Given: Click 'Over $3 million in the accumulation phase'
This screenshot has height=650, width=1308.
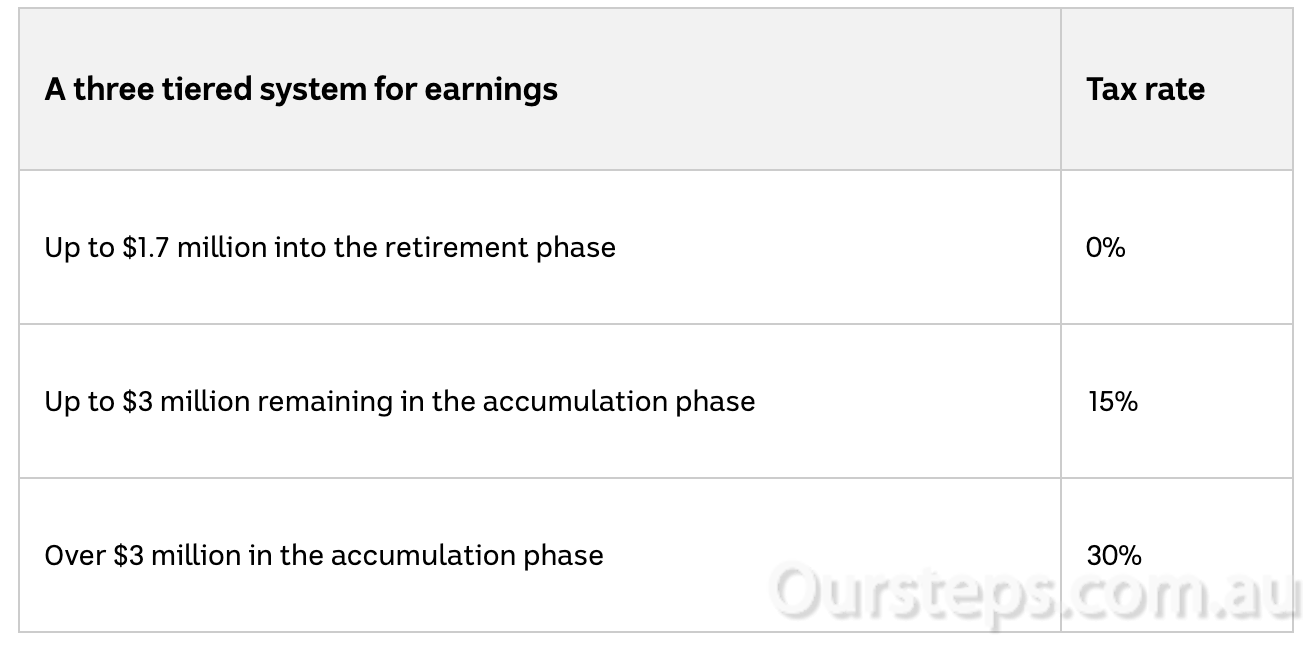Looking at the screenshot, I should pyautogui.click(x=324, y=555).
